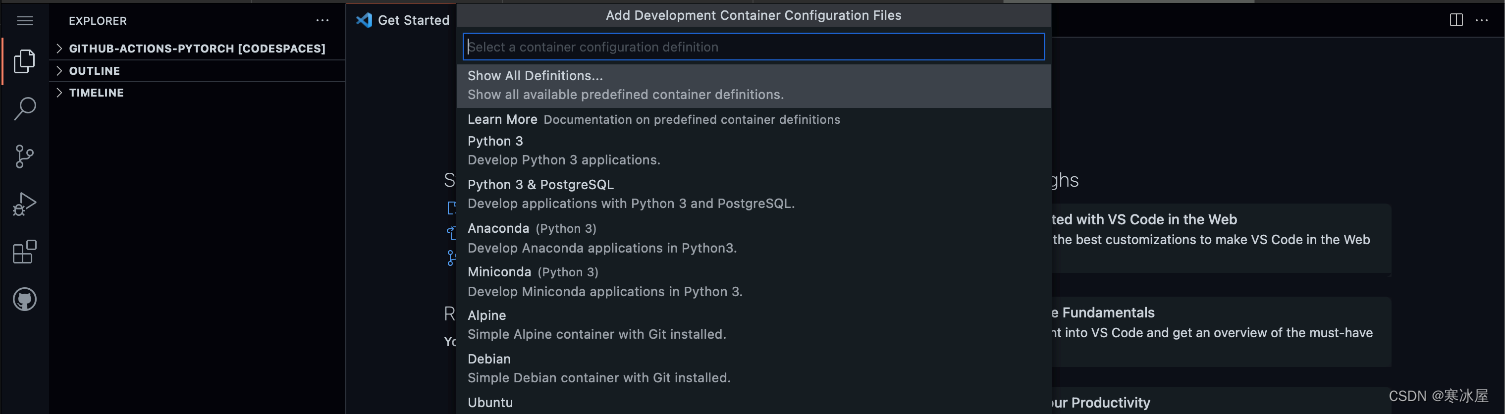1505x414 pixels.
Task: Open the Run and Debug view
Action: (x=25, y=204)
